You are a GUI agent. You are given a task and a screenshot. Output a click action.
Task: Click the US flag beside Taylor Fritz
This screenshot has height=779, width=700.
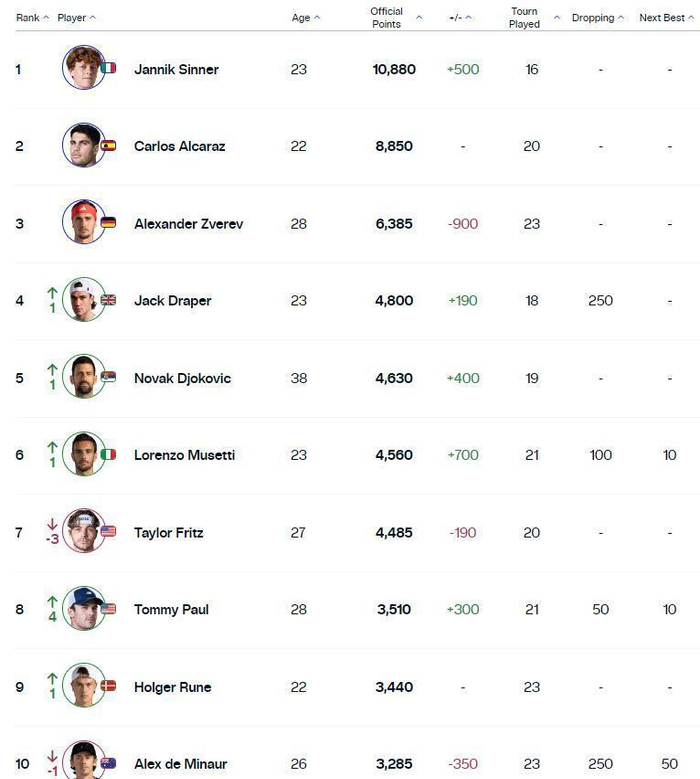click(x=108, y=532)
